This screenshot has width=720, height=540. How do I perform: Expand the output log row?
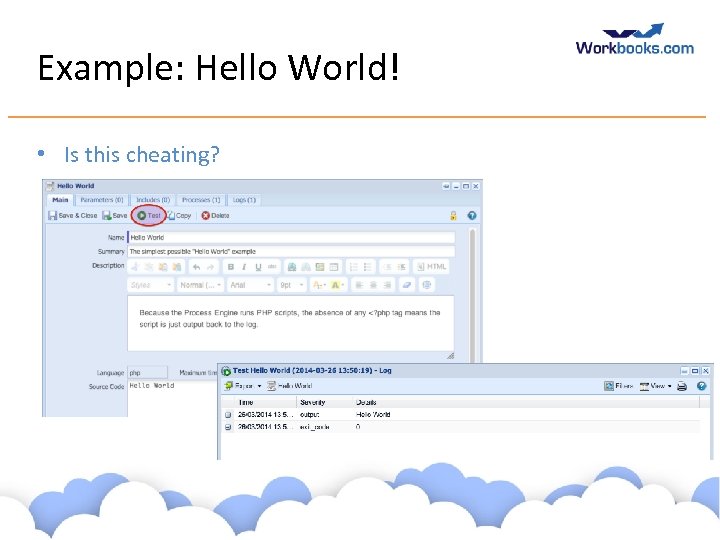(x=228, y=414)
